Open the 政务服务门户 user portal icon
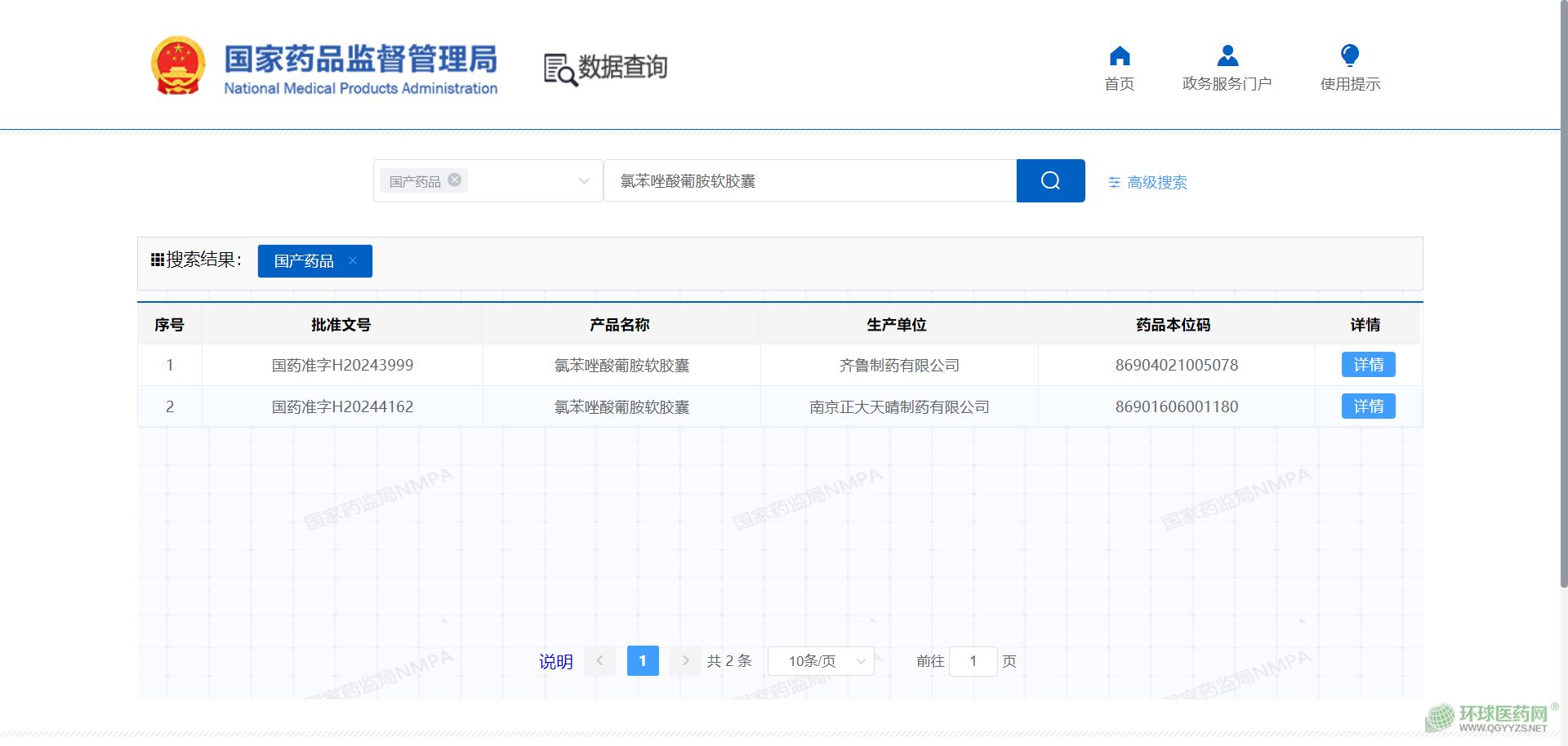 [1227, 56]
